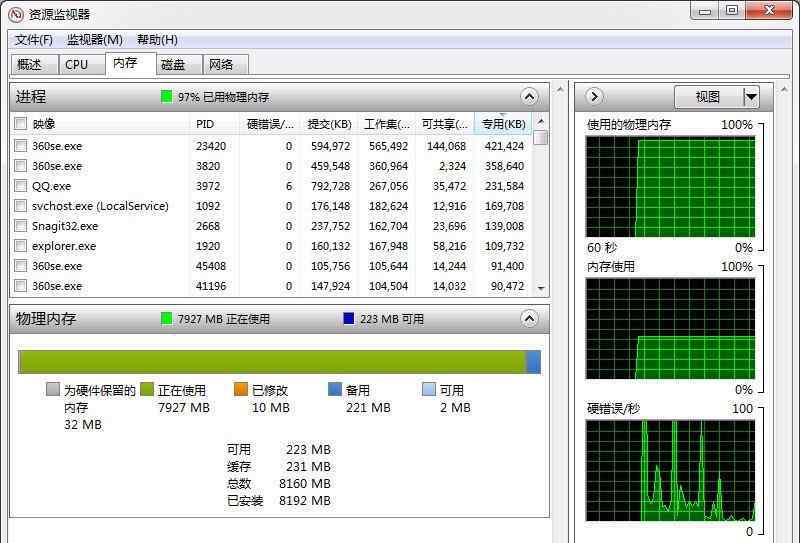
Task: Click the 421,424 private memory value
Action: (x=504, y=146)
